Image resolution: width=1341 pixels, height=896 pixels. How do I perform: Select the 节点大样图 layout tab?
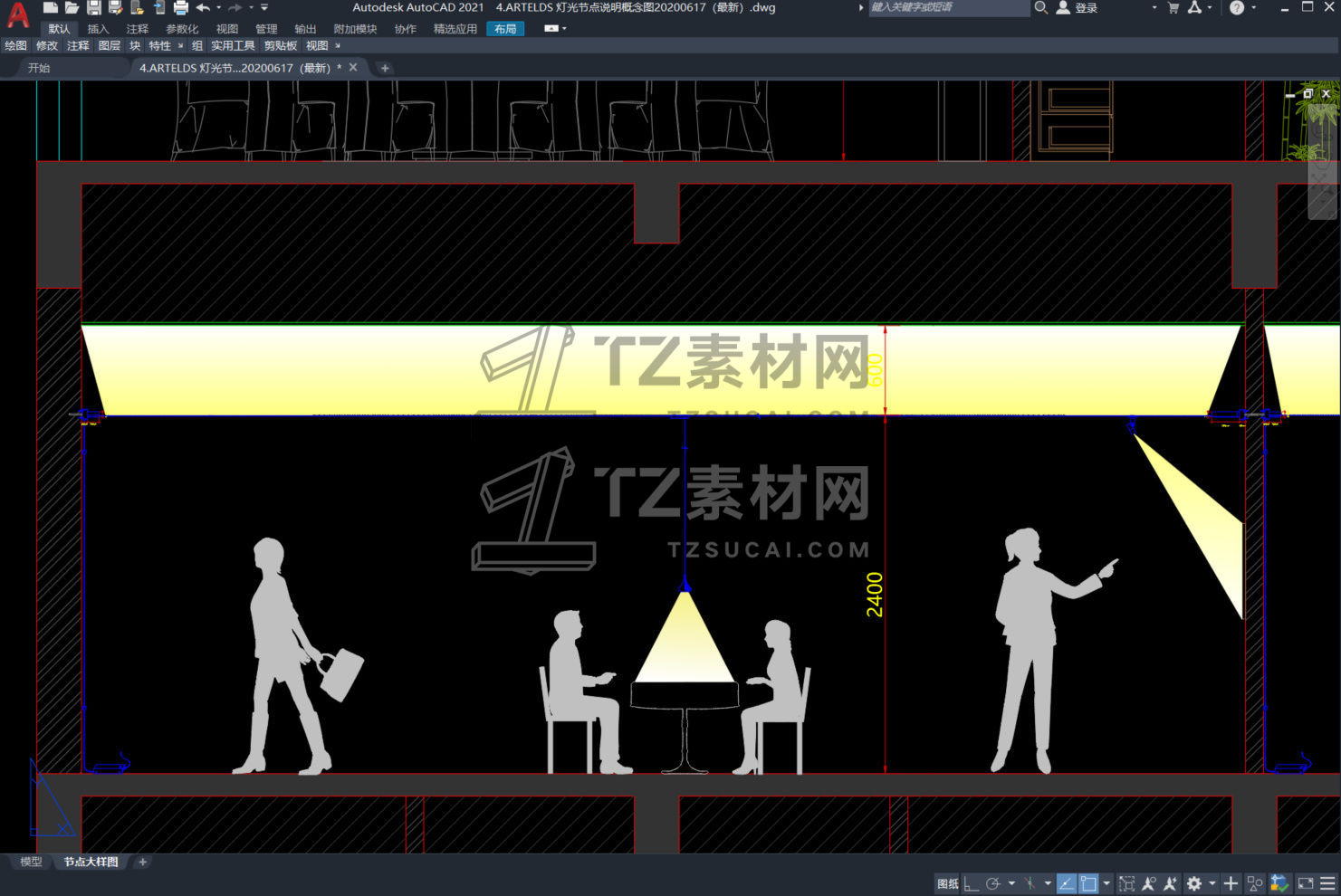(91, 862)
